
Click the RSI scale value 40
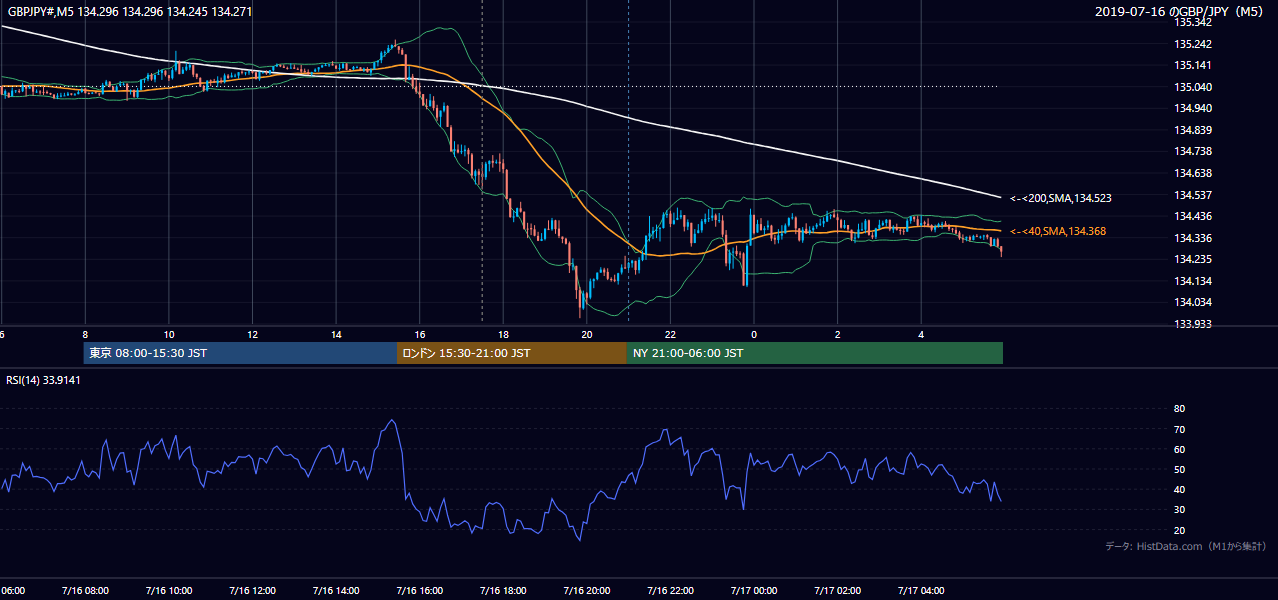pos(1179,489)
